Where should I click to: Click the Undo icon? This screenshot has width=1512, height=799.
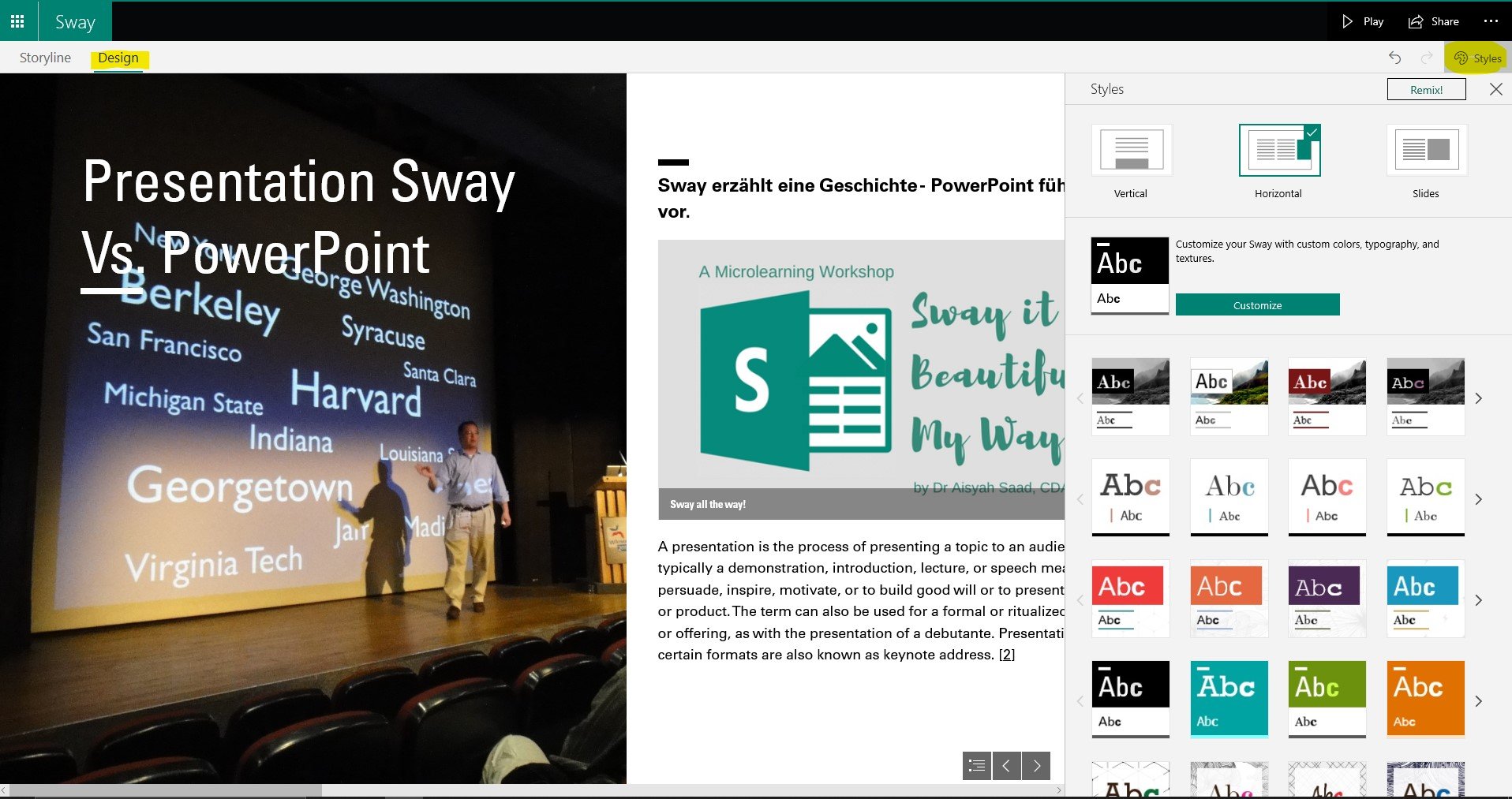tap(1395, 58)
